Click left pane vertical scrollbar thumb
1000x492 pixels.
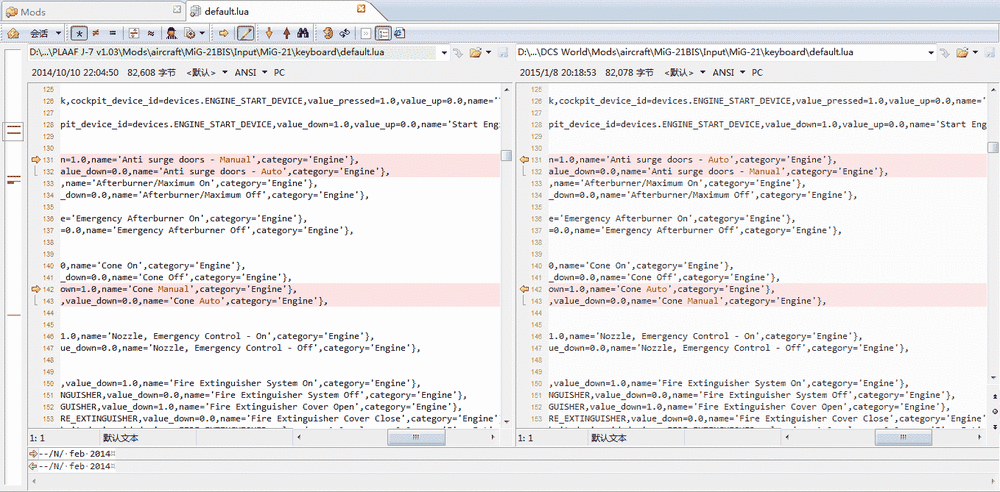point(506,156)
